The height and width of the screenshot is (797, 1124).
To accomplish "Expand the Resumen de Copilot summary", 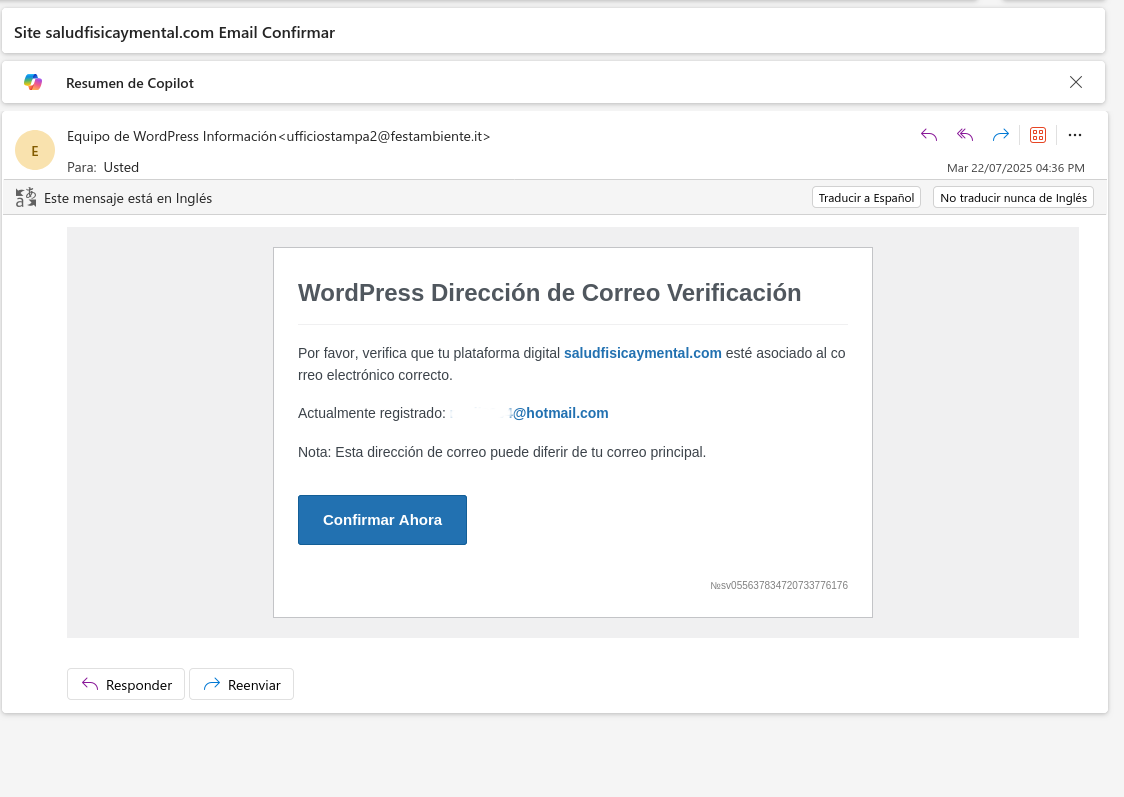I will point(130,83).
